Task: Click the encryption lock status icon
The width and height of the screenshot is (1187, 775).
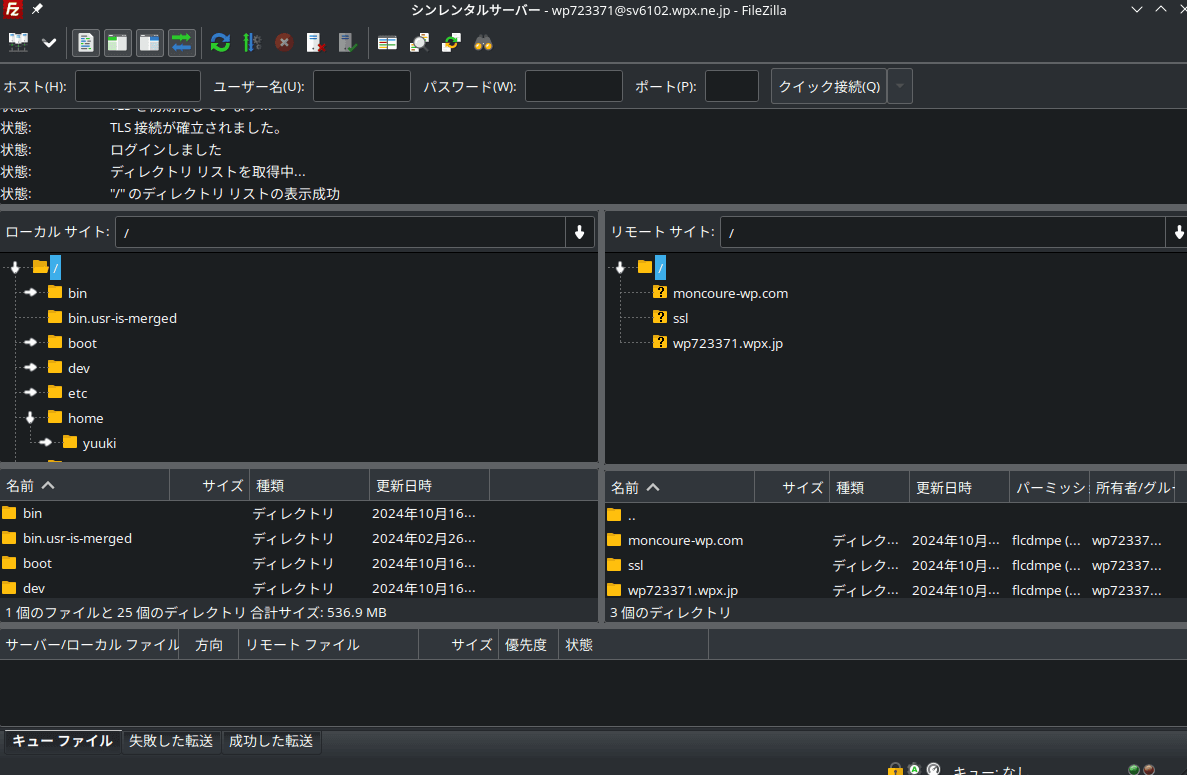Action: [895, 769]
